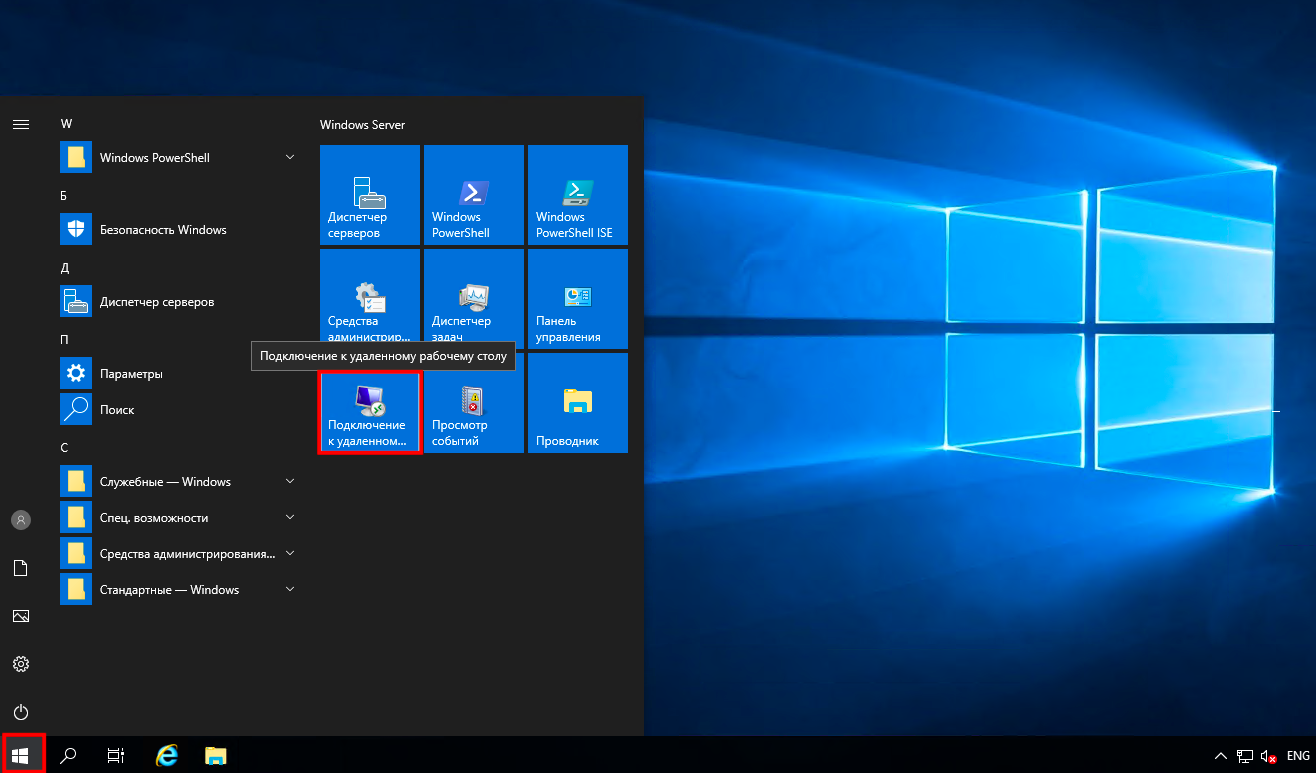The image size is (1316, 773).
Task: Open Диспетчер серверов in the app list
Action: pyautogui.click(x=179, y=302)
